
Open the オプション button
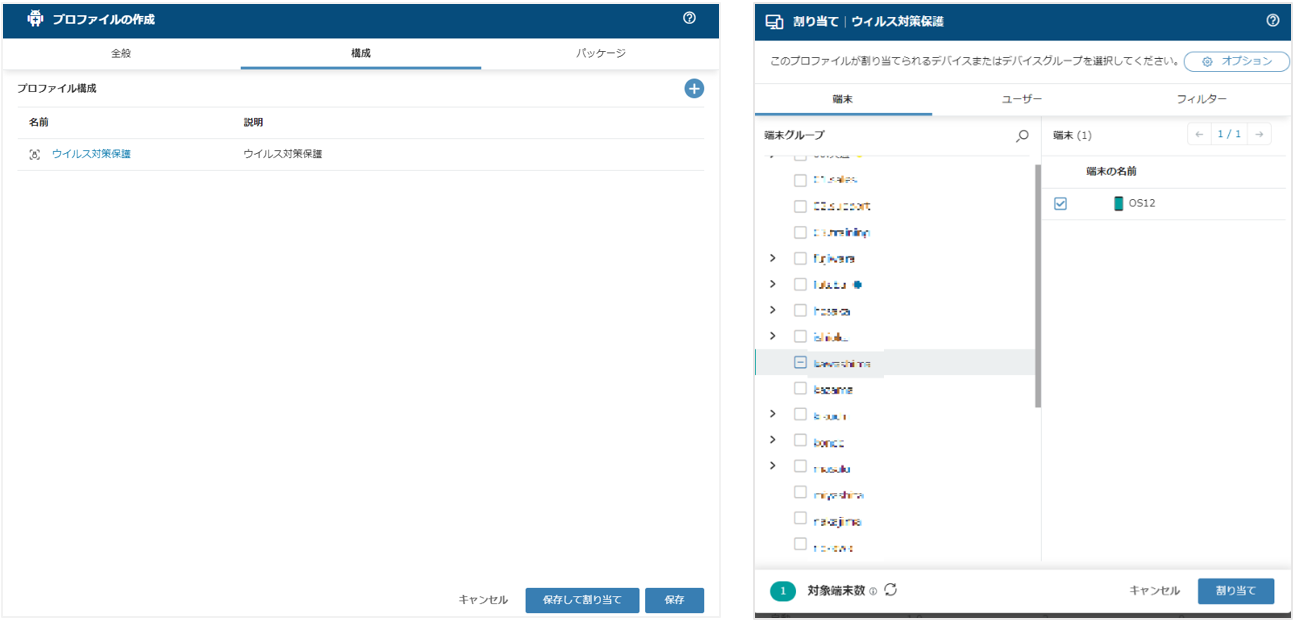click(1237, 61)
